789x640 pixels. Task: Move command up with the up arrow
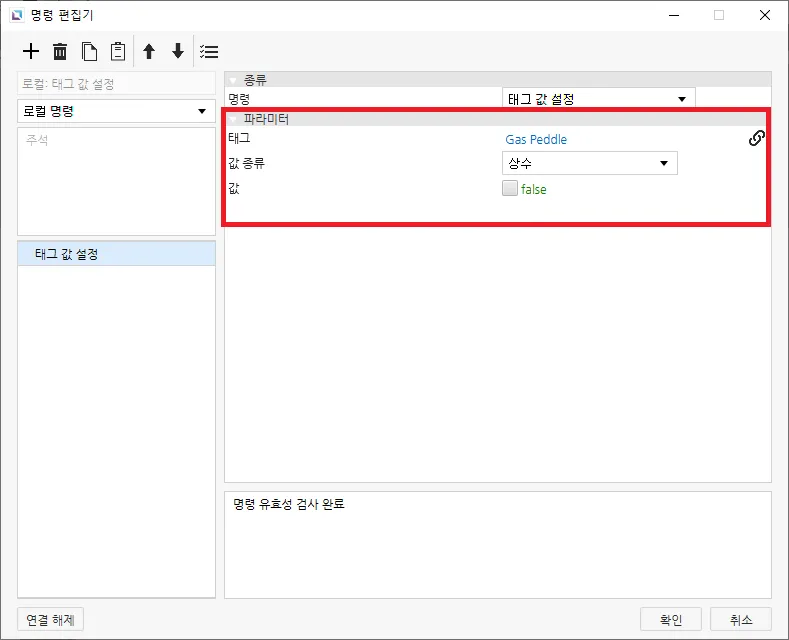pyautogui.click(x=149, y=51)
